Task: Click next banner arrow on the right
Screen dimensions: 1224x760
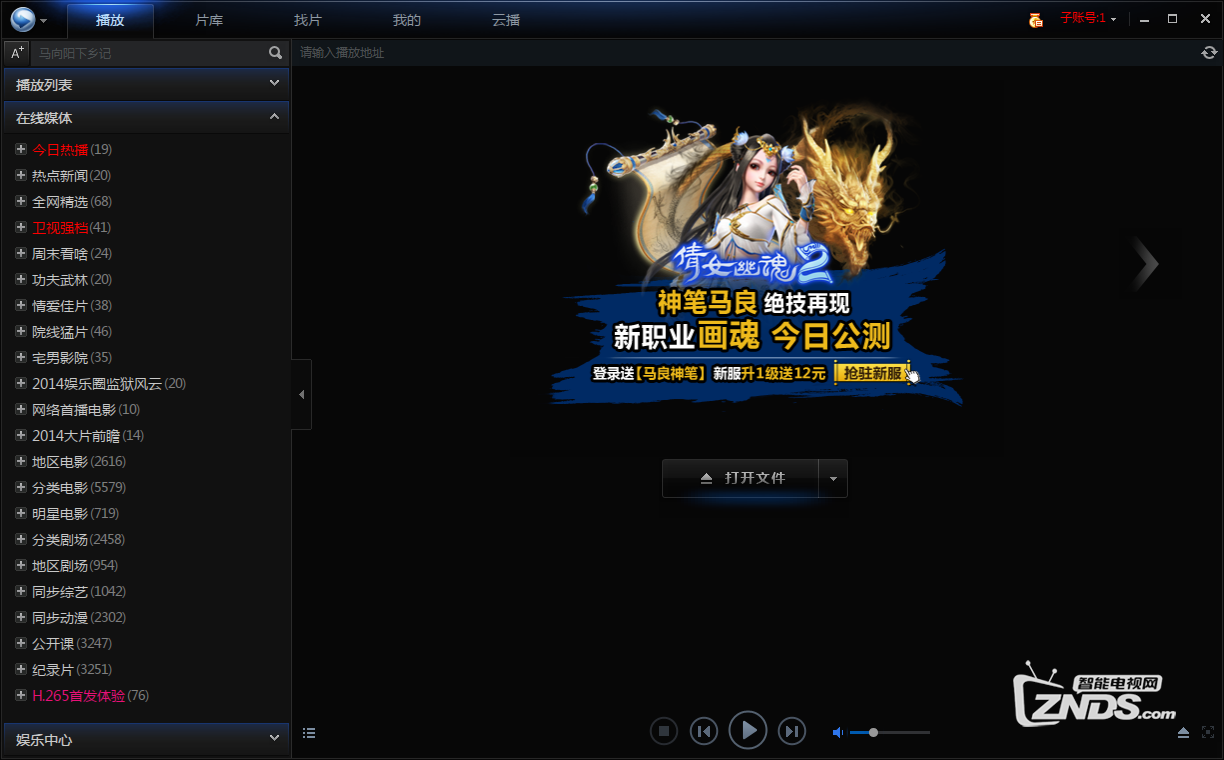Action: tap(1145, 264)
